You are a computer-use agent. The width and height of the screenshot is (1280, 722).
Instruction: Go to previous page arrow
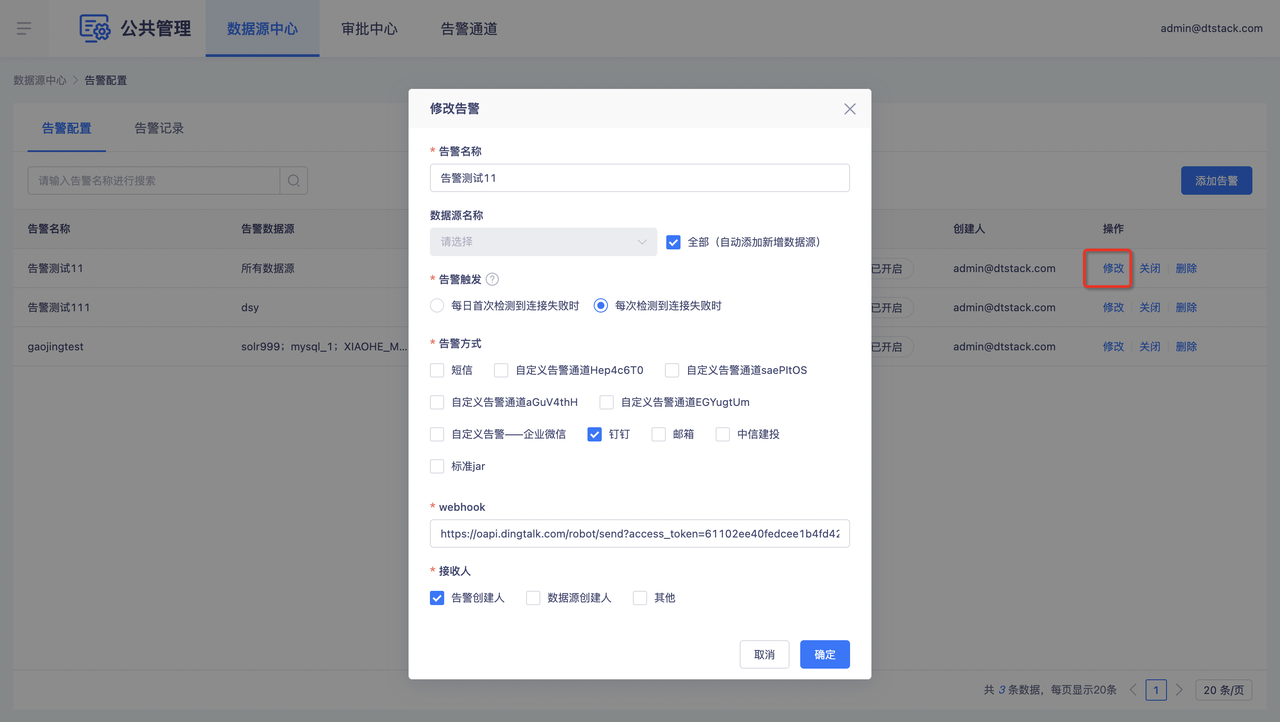tap(1133, 690)
